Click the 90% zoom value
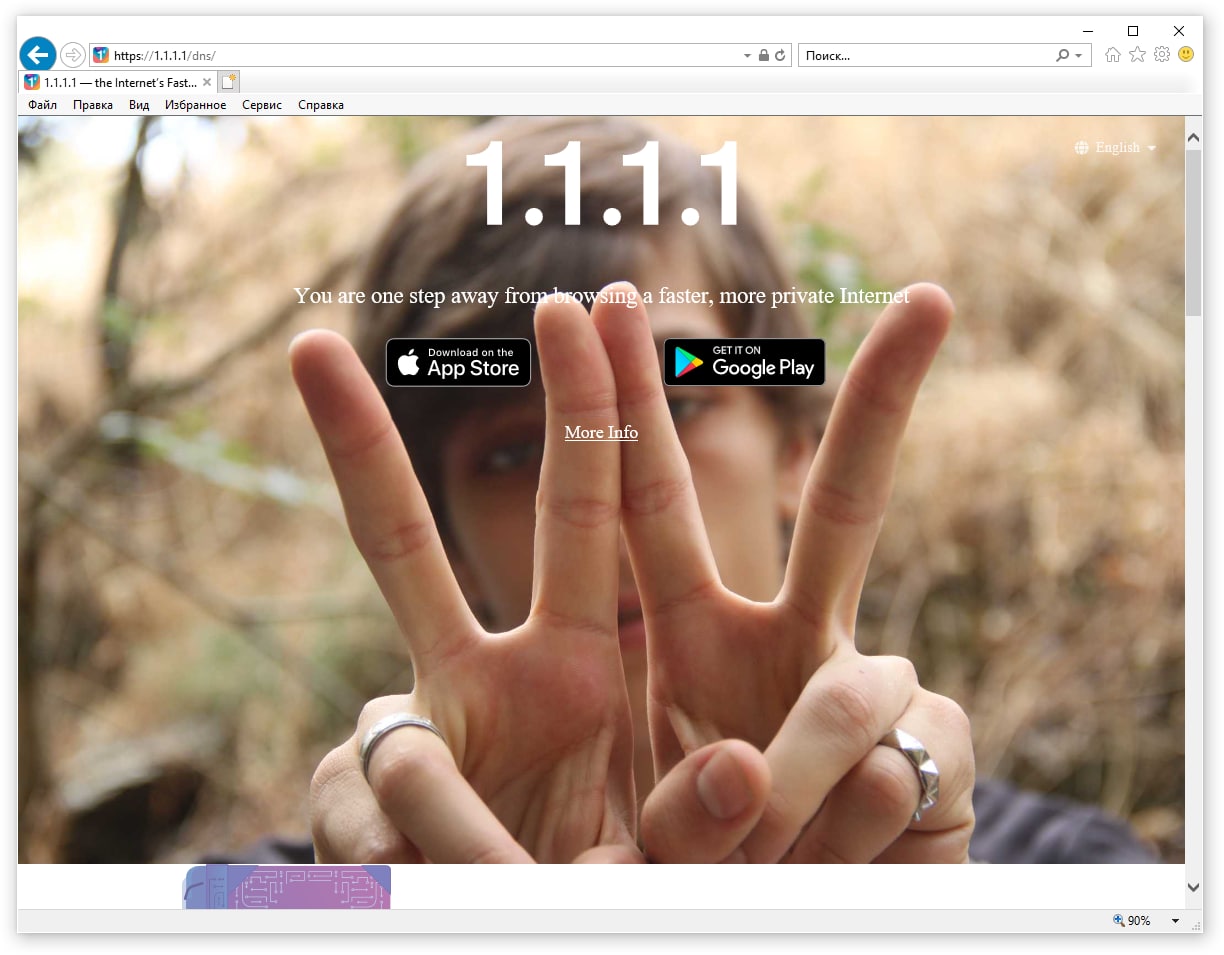Image resolution: width=1224 pixels, height=955 pixels. (x=1139, y=921)
